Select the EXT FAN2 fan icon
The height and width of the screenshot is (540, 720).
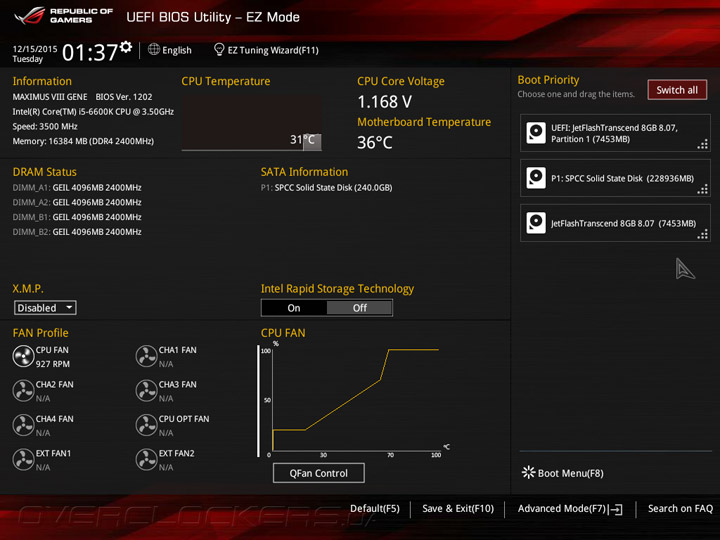tap(146, 460)
